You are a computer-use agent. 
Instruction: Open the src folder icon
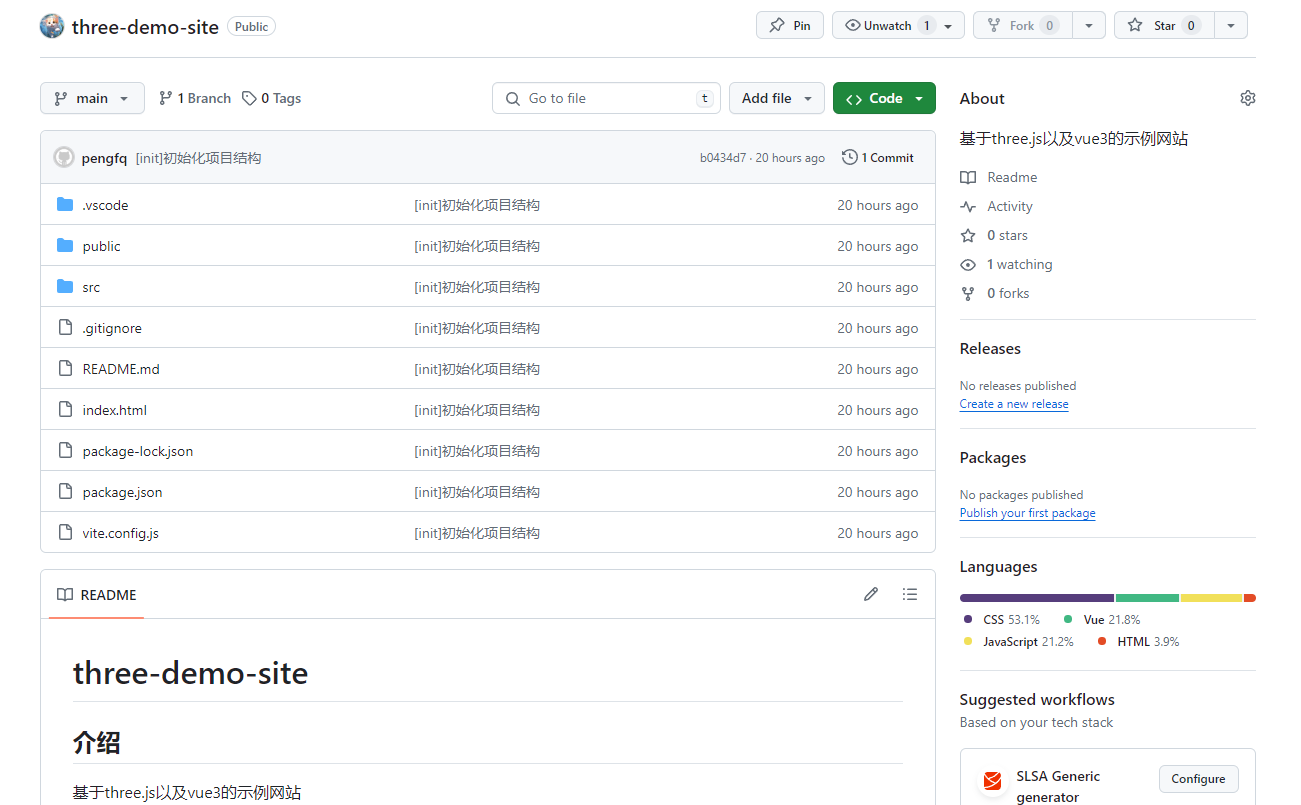(65, 287)
